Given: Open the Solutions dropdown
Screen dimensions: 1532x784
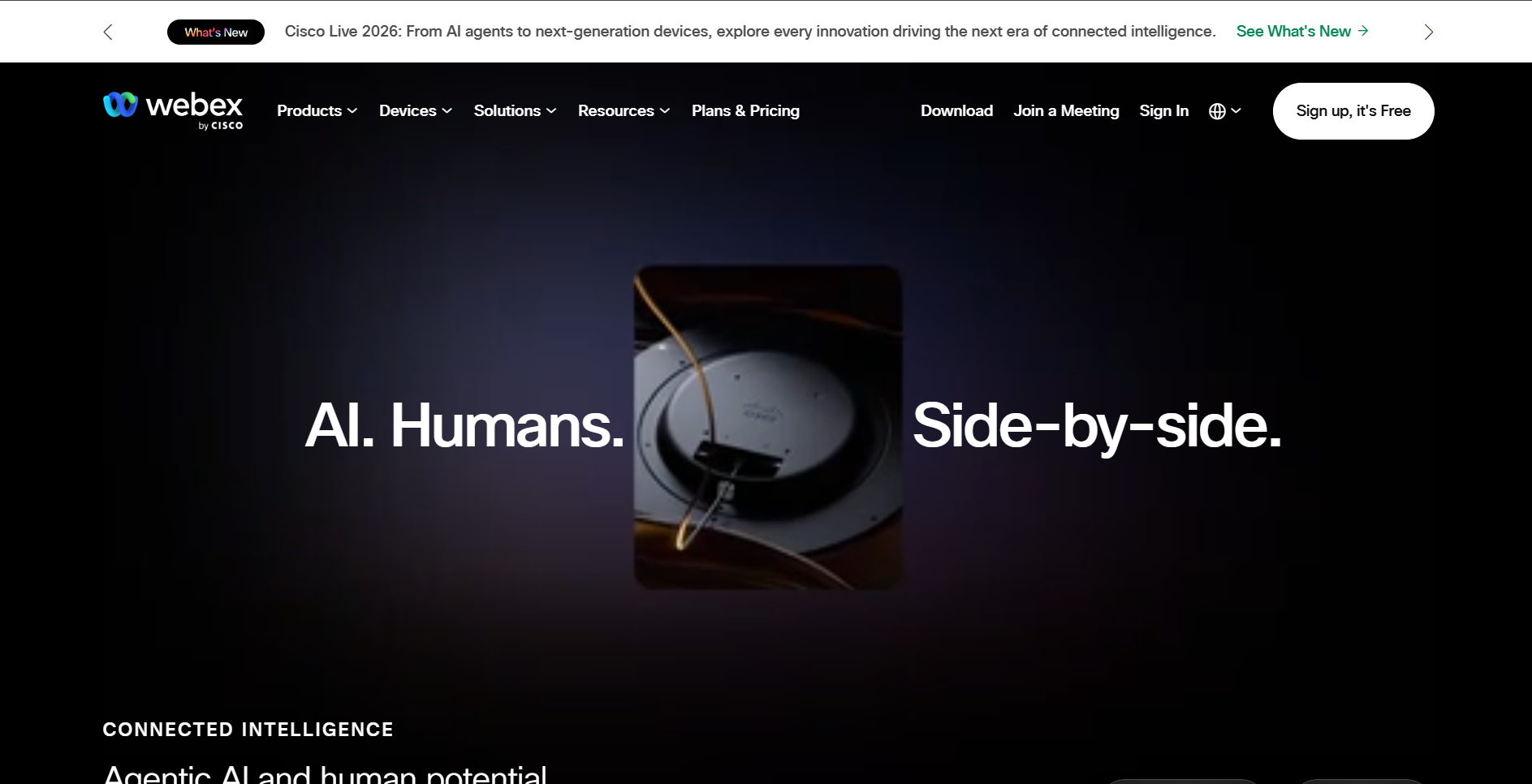Looking at the screenshot, I should tap(516, 110).
